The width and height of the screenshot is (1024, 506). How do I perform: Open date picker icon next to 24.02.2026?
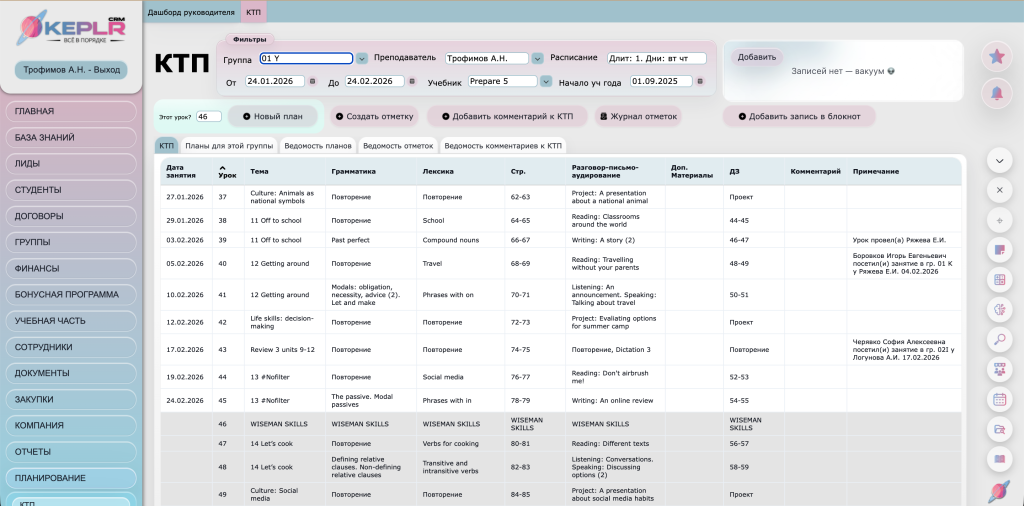413,81
